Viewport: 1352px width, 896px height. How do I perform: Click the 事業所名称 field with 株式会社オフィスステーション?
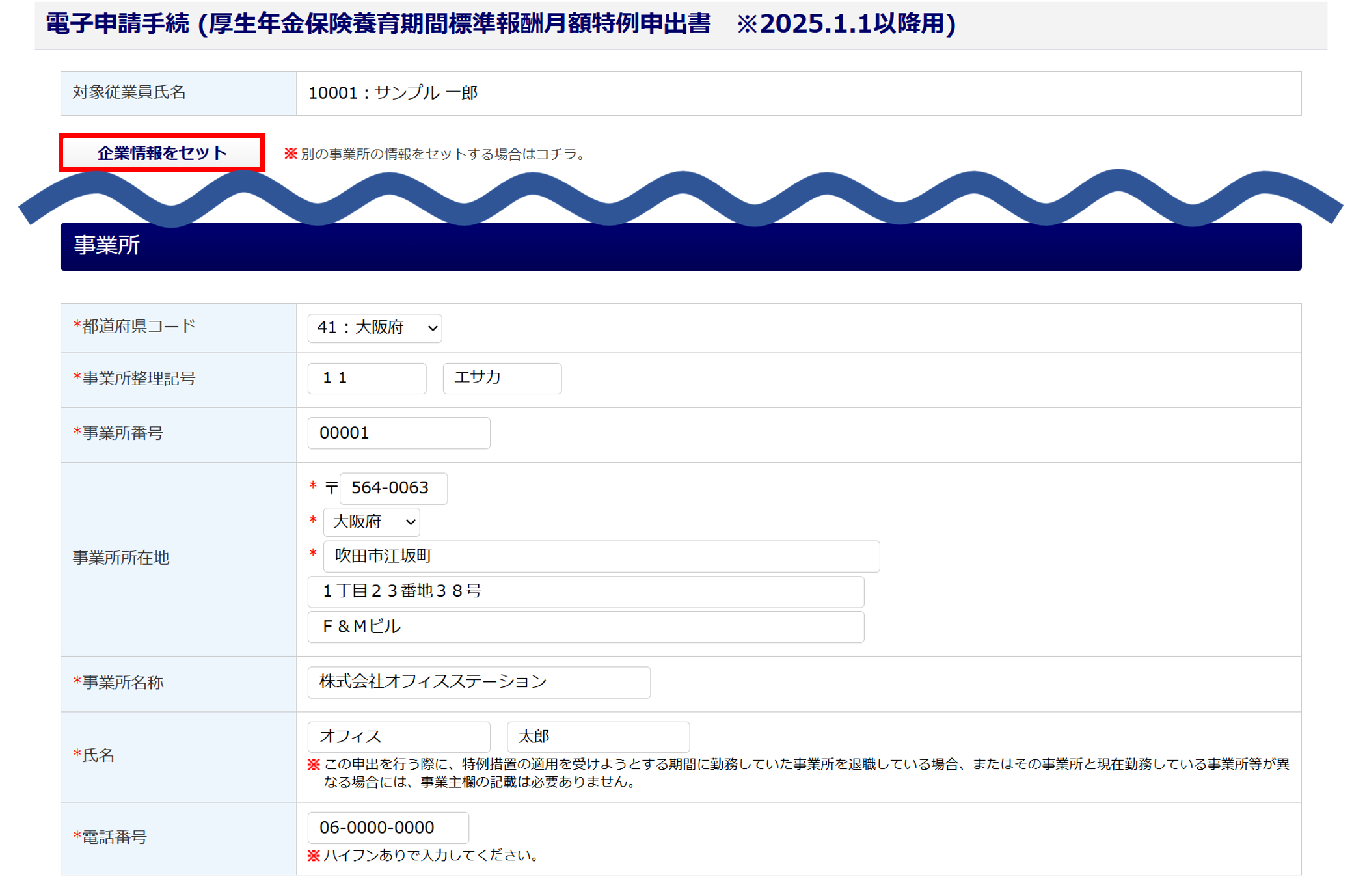[479, 682]
